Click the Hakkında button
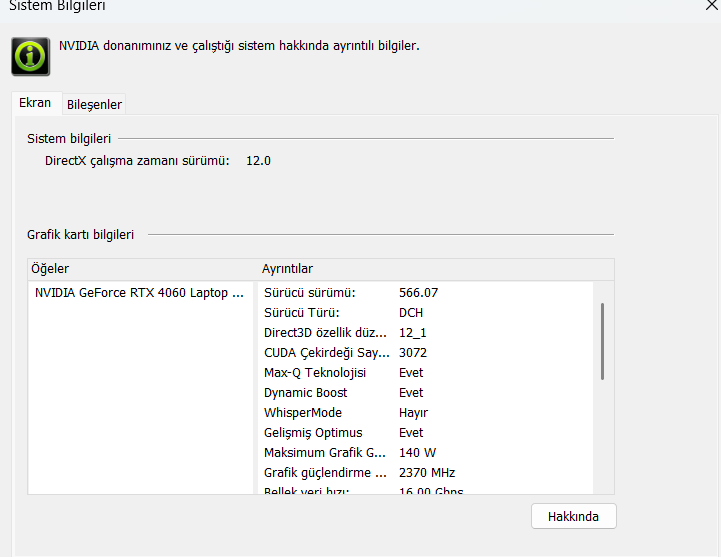This screenshot has width=721, height=557. 573,517
